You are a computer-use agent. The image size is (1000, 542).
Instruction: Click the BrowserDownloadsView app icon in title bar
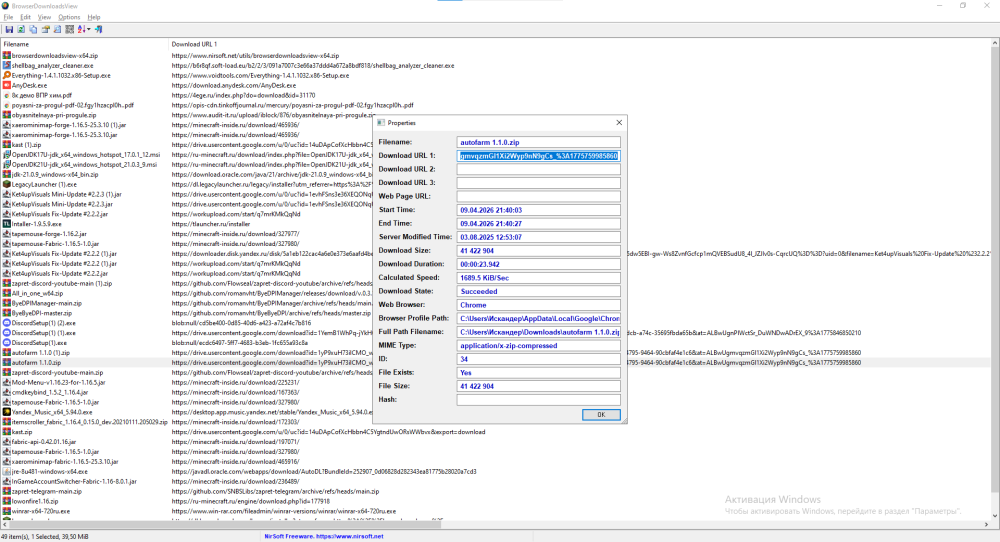(x=6, y=5)
